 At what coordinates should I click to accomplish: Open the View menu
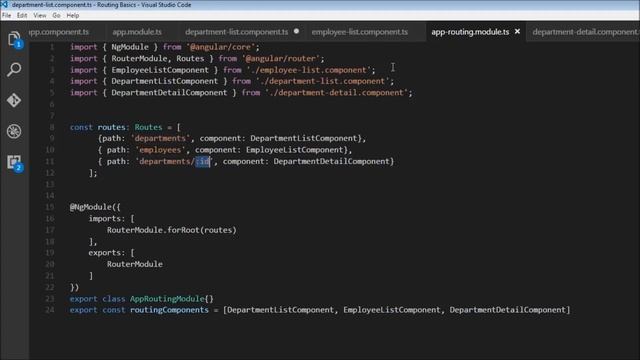pyautogui.click(x=40, y=16)
